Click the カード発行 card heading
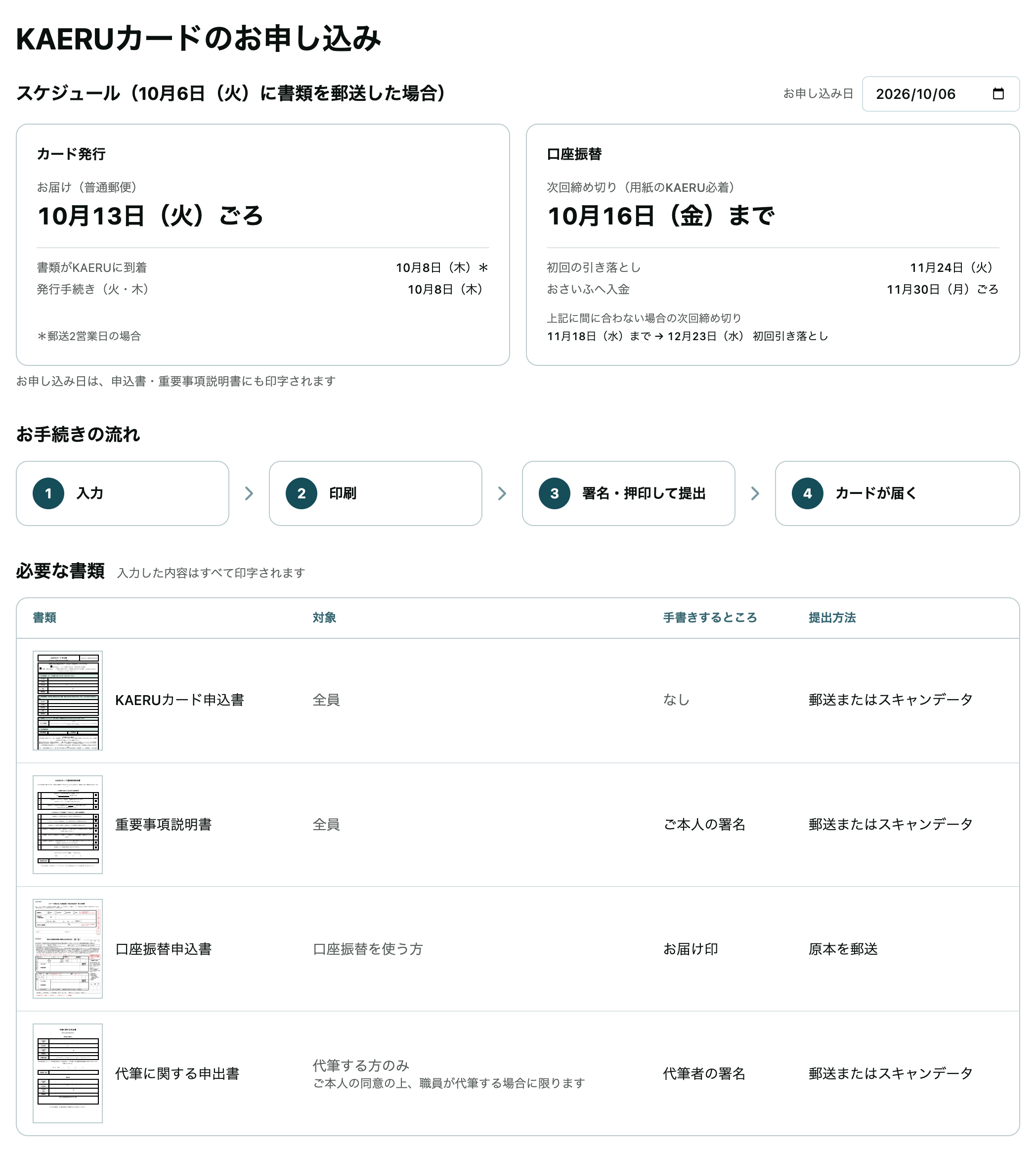This screenshot has width=1036, height=1152. click(71, 154)
